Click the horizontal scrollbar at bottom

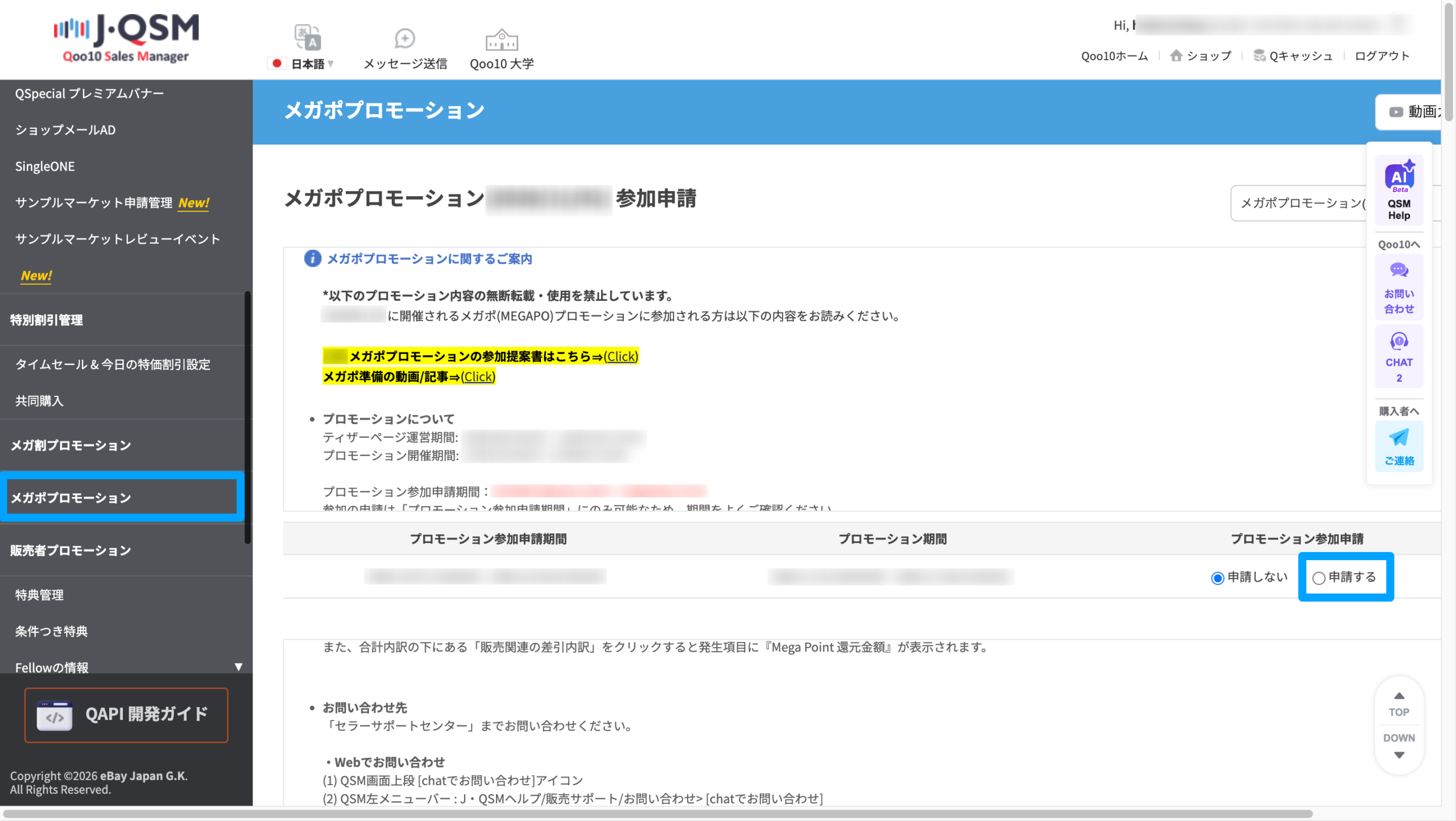click(657, 814)
